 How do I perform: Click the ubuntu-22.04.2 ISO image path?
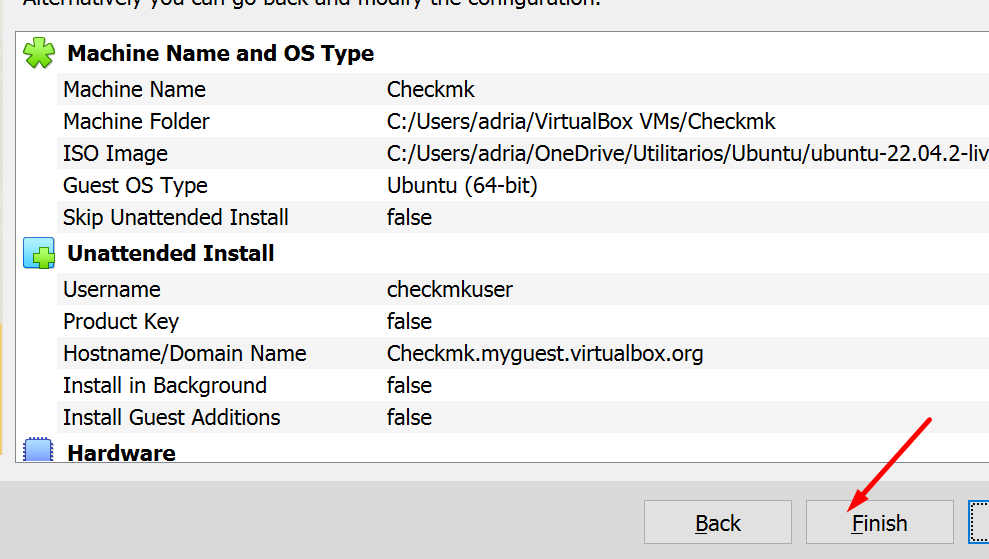coord(688,153)
